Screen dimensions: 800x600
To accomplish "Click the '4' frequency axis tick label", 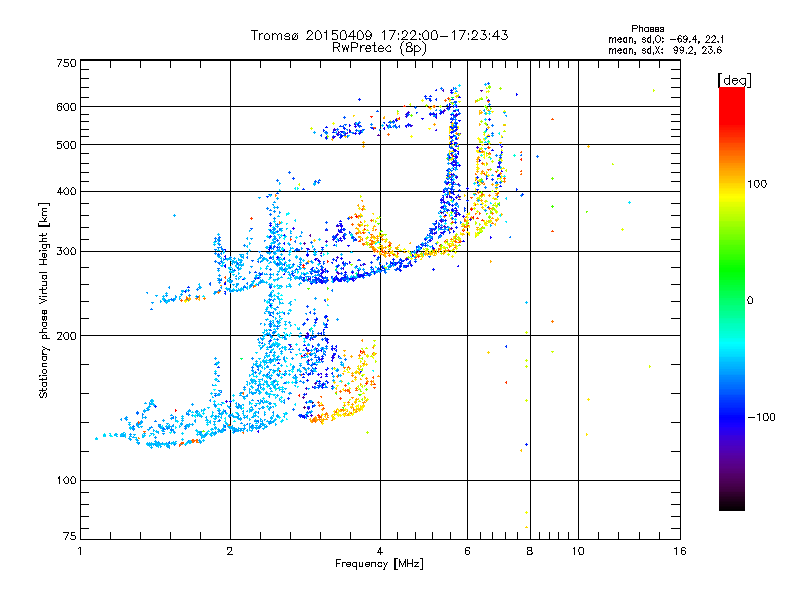I will (380, 551).
